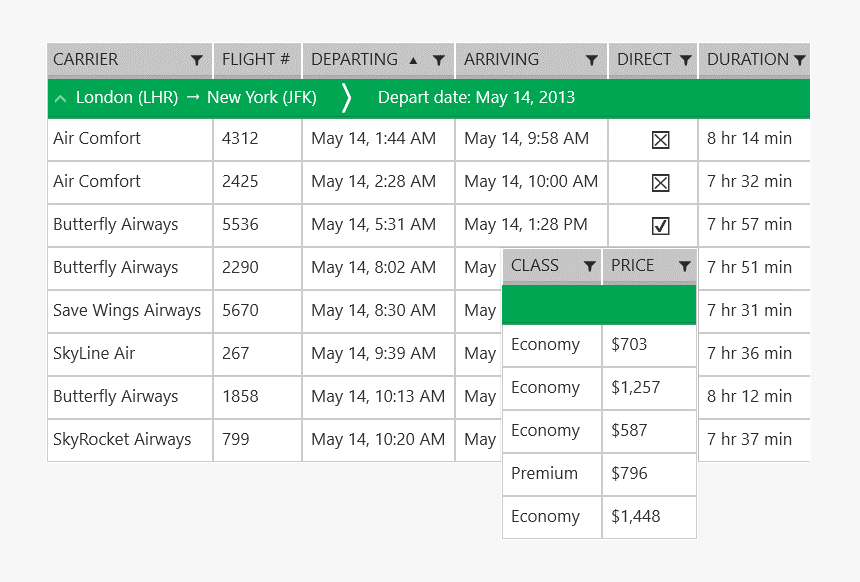
Task: Collapse the London to New York group
Action: click(x=61, y=98)
